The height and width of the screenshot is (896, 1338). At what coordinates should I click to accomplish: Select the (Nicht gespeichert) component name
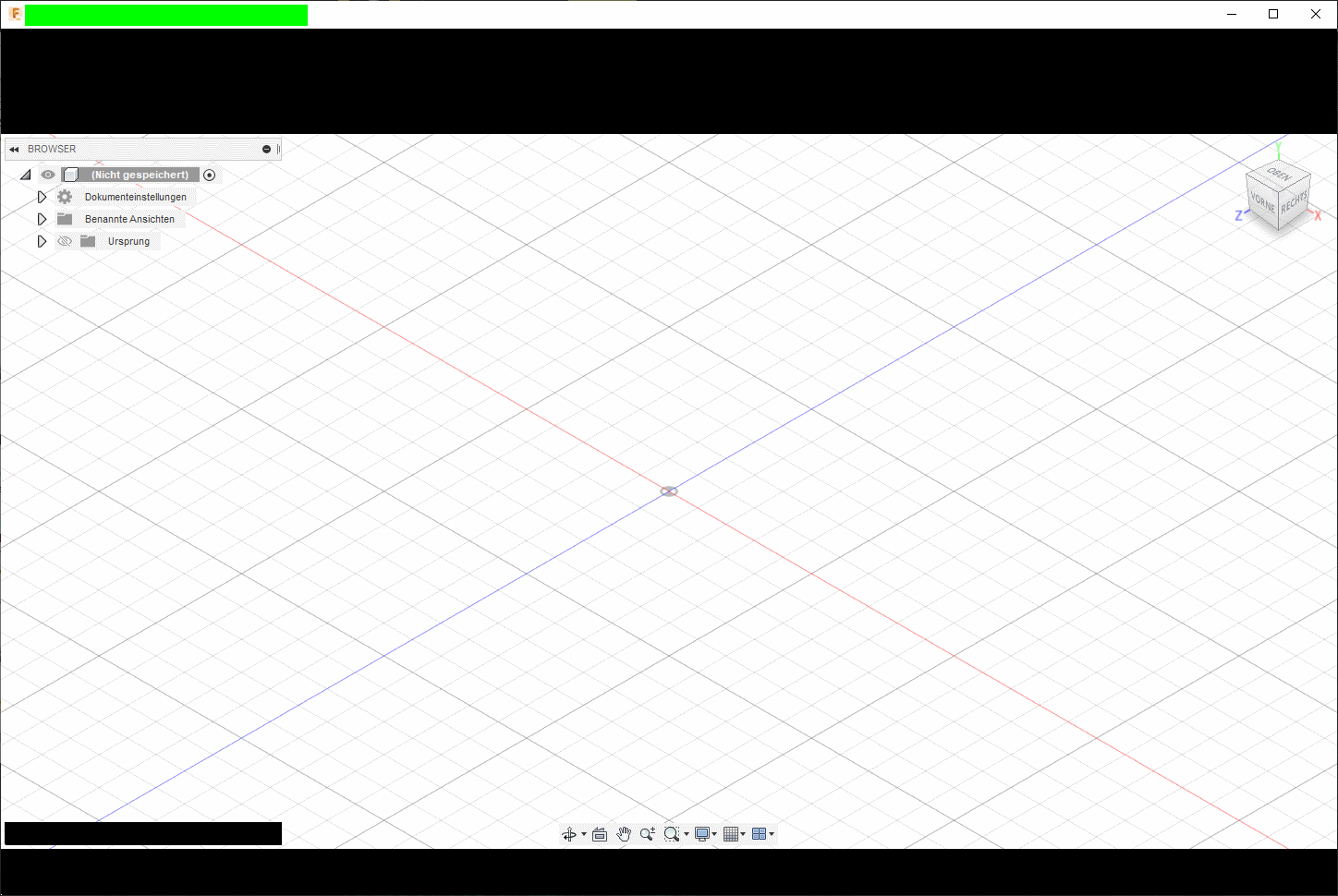click(140, 175)
